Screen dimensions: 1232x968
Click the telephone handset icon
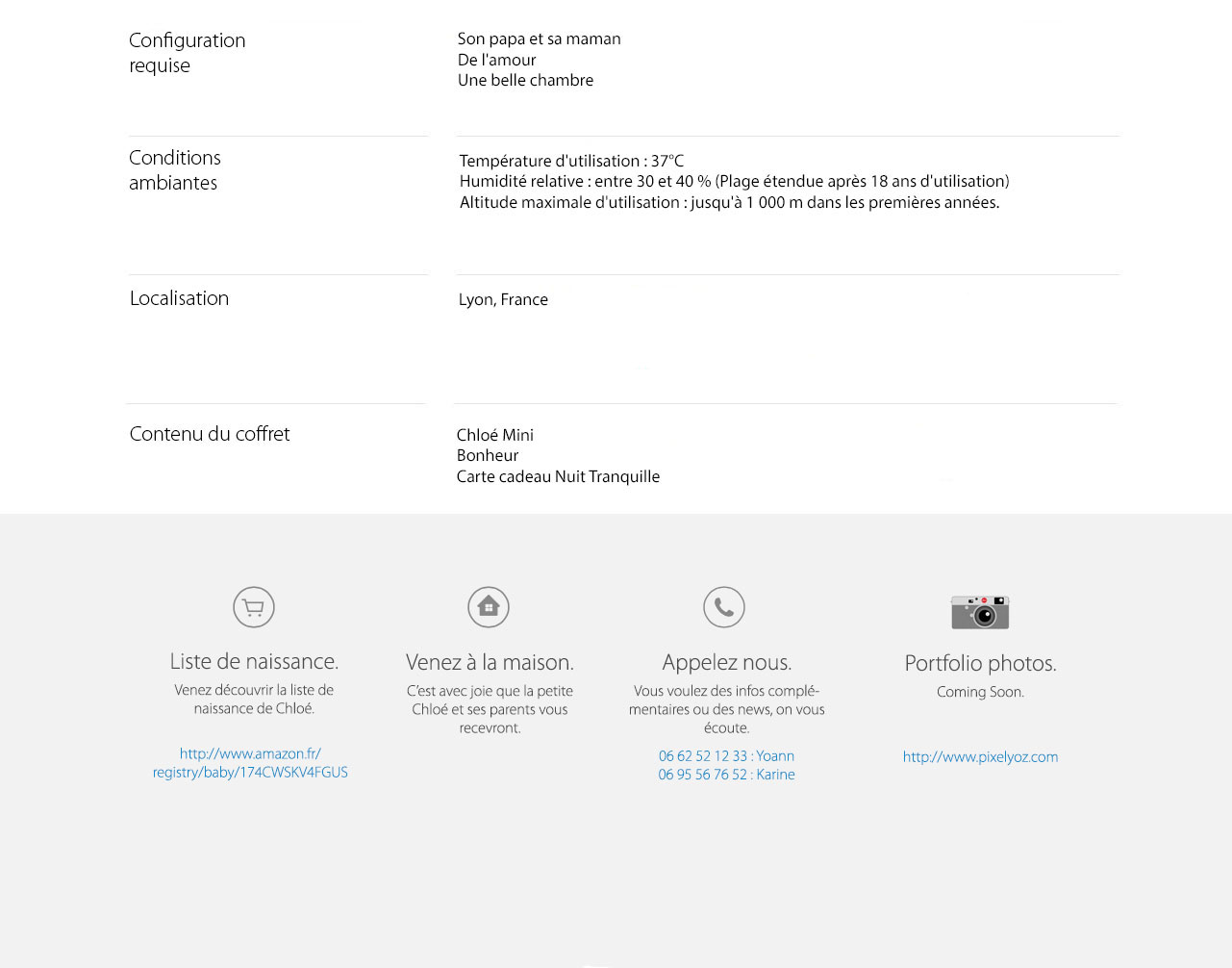(x=724, y=607)
